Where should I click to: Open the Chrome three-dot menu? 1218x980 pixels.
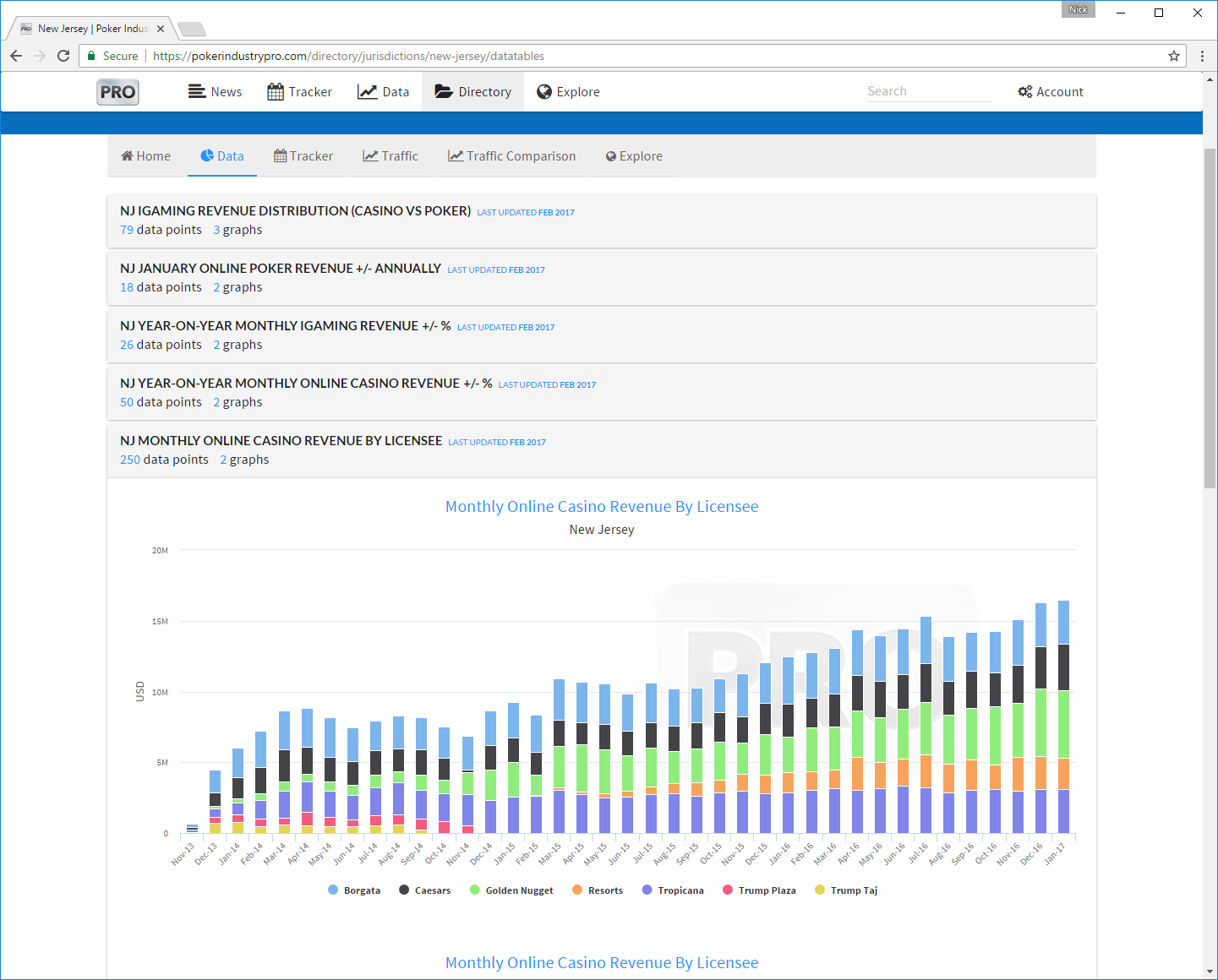pyautogui.click(x=1202, y=56)
